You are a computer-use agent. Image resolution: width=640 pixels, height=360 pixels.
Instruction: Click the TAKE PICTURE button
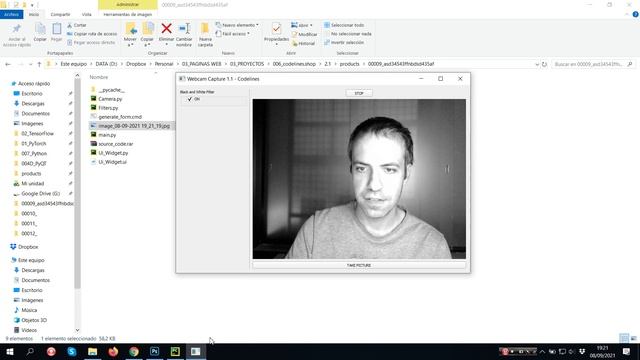click(359, 265)
